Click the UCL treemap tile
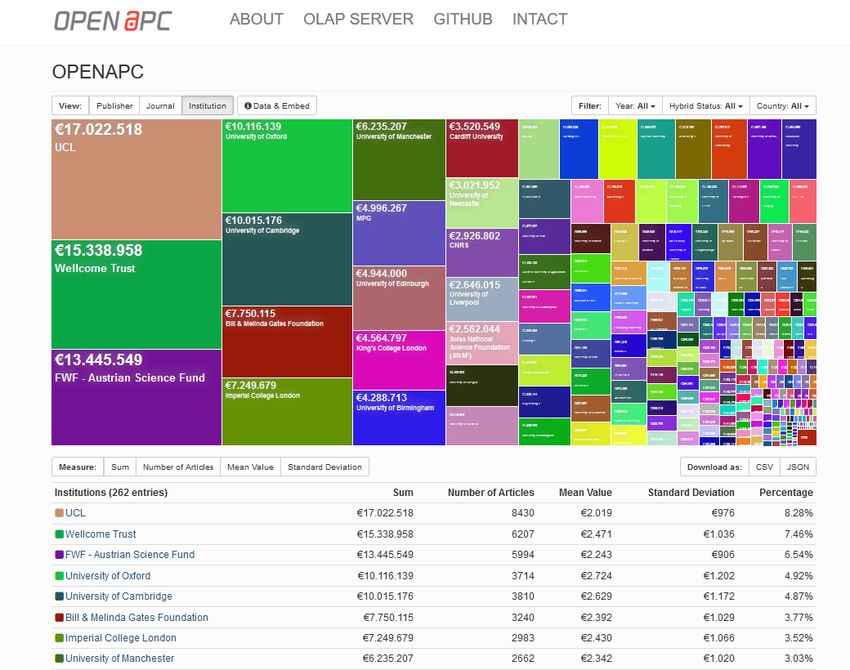Screen dimensions: 850x670 point(136,179)
